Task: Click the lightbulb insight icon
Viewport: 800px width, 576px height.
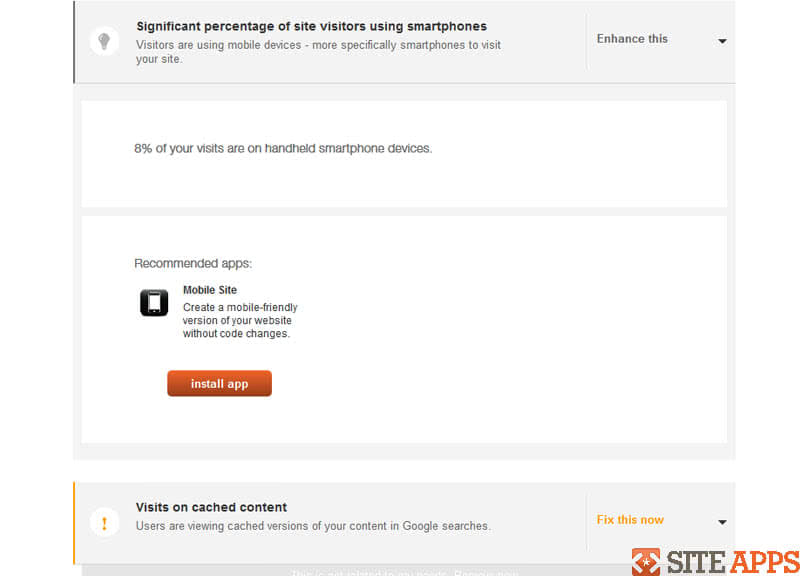Action: pyautogui.click(x=104, y=41)
